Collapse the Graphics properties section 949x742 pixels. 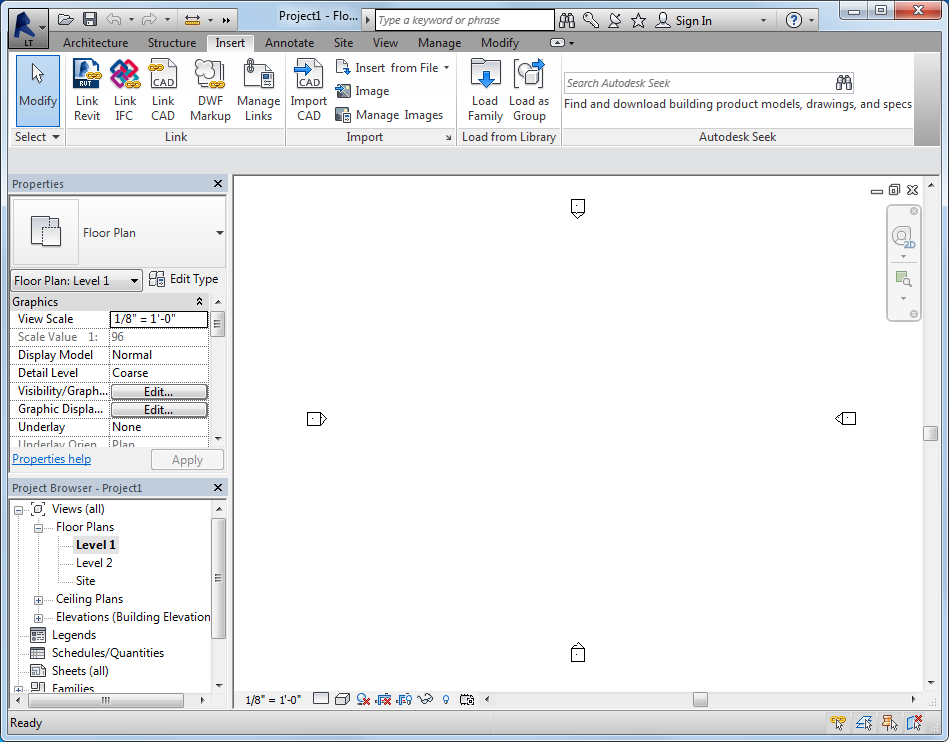[199, 301]
